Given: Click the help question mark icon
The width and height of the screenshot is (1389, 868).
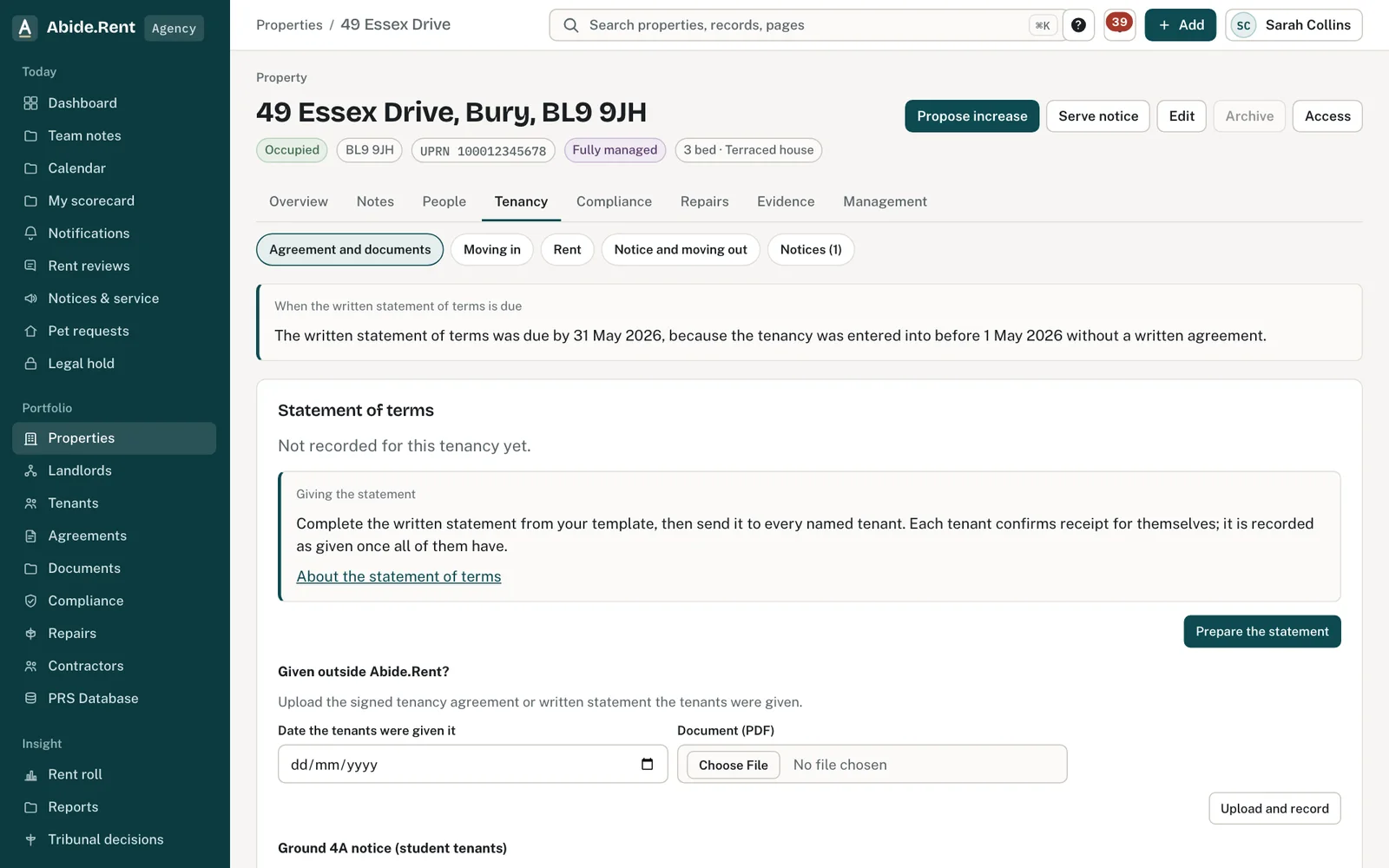Looking at the screenshot, I should coord(1078,25).
